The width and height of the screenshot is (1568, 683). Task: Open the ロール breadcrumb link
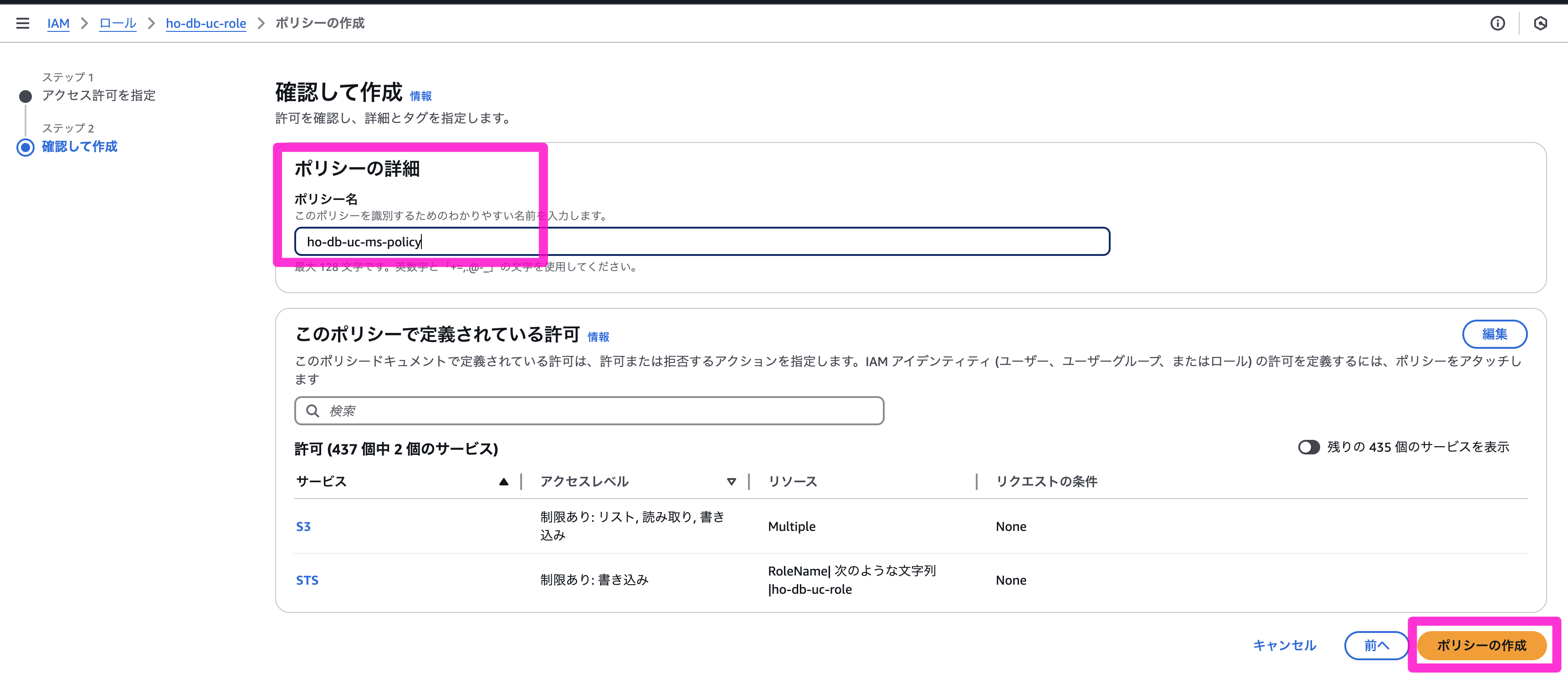118,23
